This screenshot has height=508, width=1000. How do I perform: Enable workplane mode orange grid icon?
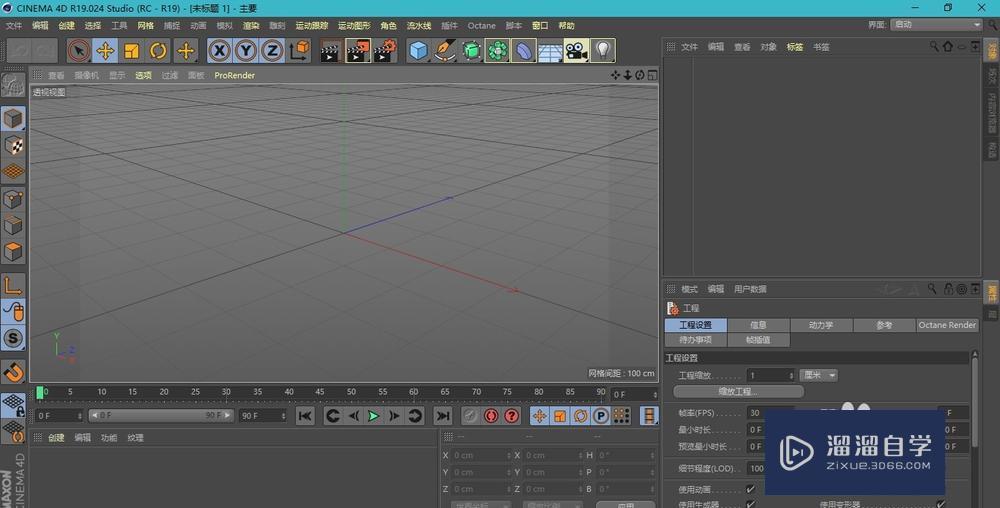[13, 171]
